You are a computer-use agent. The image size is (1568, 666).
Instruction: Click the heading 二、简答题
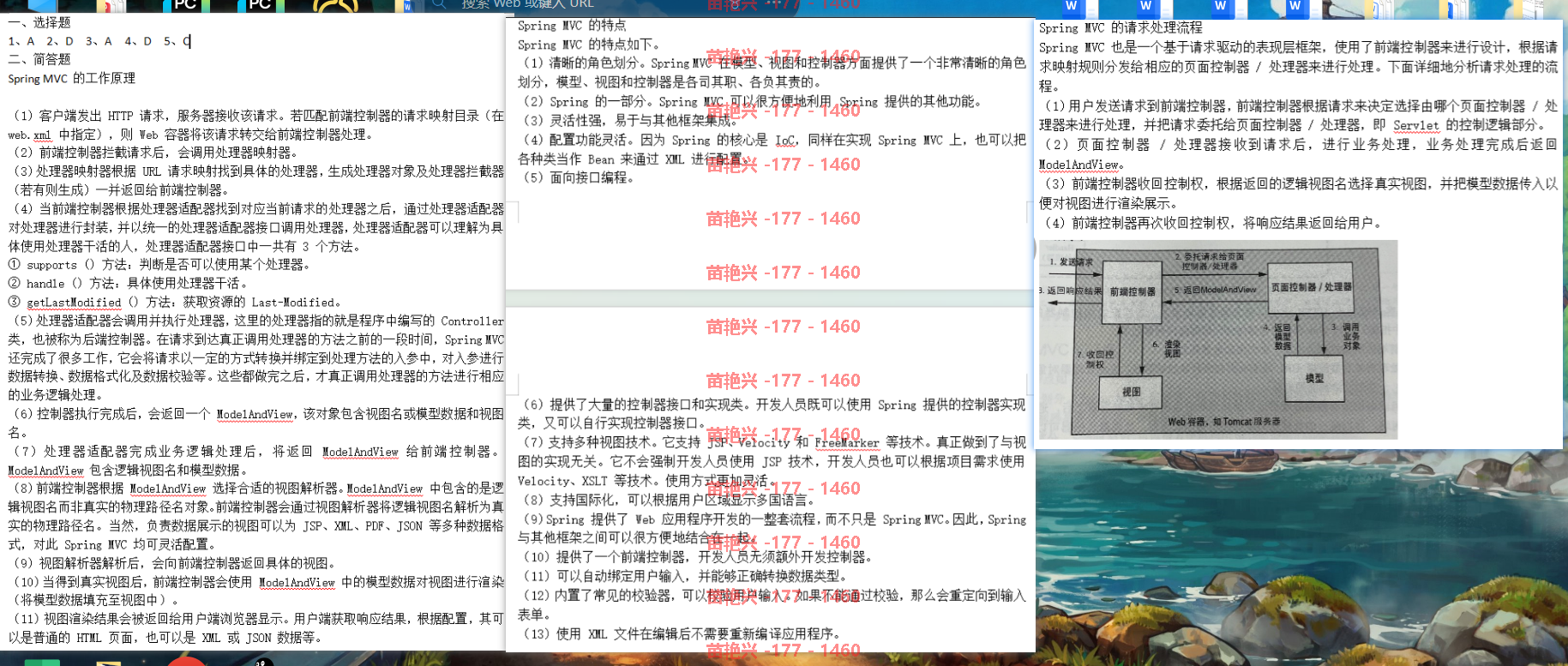pos(39,59)
